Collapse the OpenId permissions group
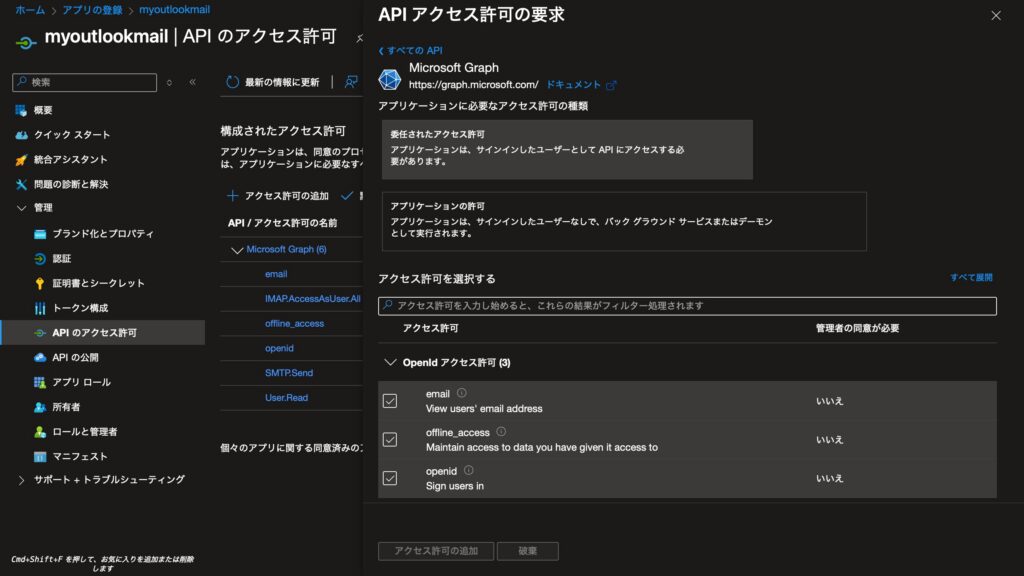Image resolution: width=1024 pixels, height=576 pixels. coord(390,363)
